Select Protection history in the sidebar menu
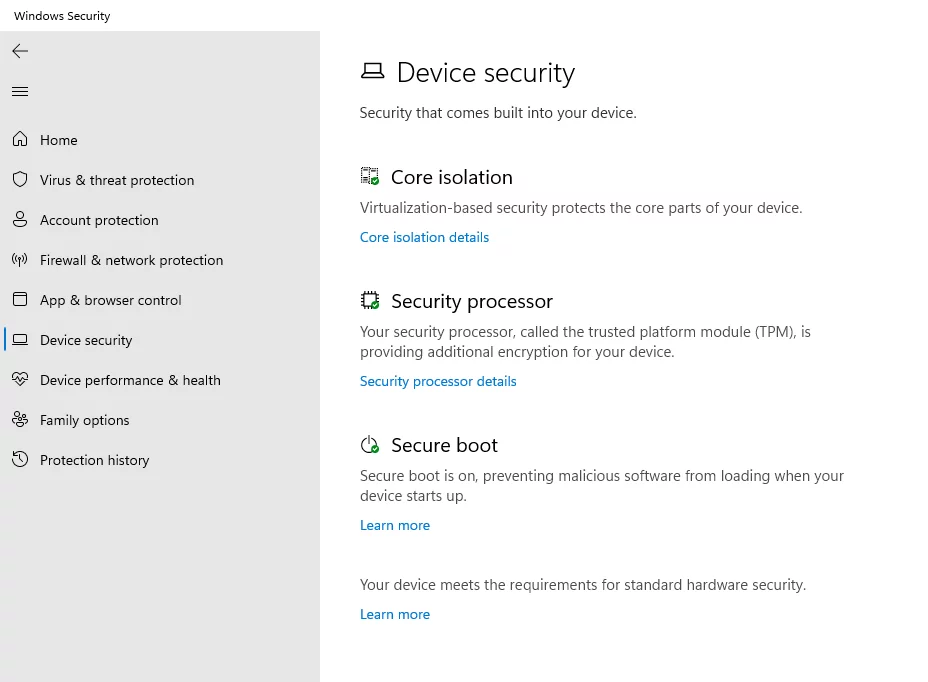This screenshot has height=682, width=928. (95, 460)
